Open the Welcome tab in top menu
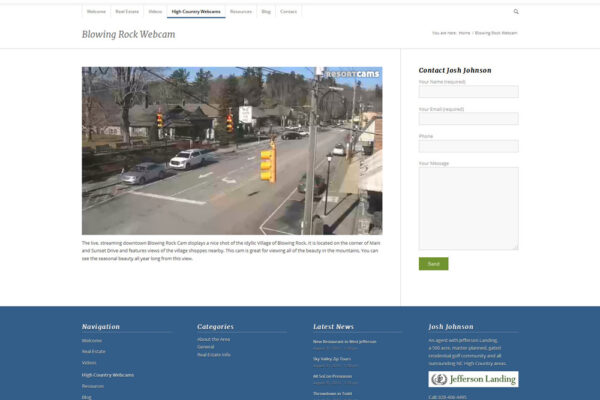Screen dimensions: 600x400 (x=96, y=11)
